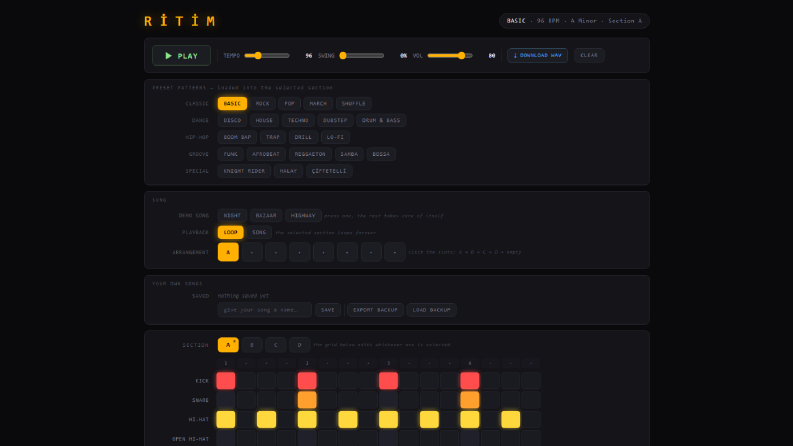The image size is (793, 446).
Task: Click the RİTİM logo
Action: (180, 21)
